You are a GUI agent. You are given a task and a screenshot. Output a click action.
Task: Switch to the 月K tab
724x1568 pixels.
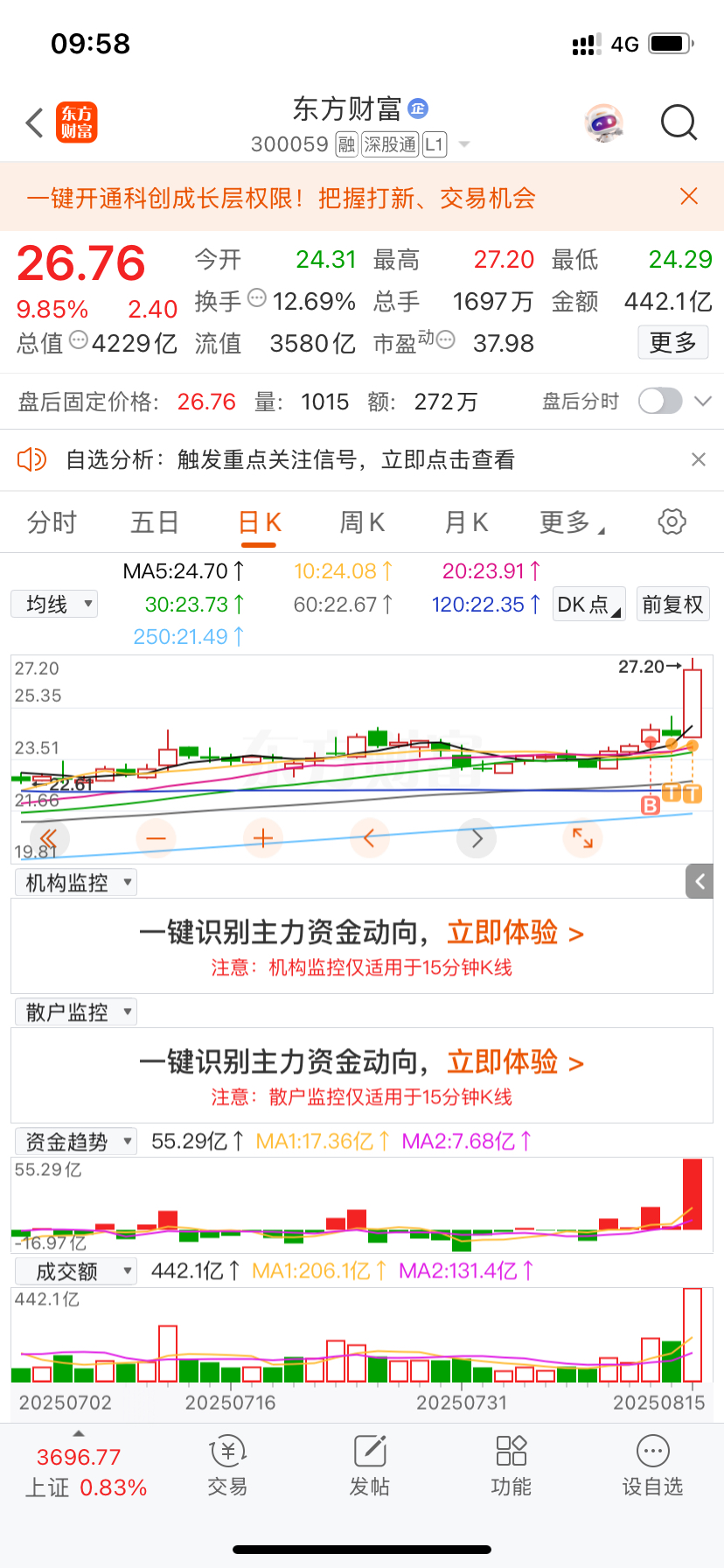coord(466,522)
